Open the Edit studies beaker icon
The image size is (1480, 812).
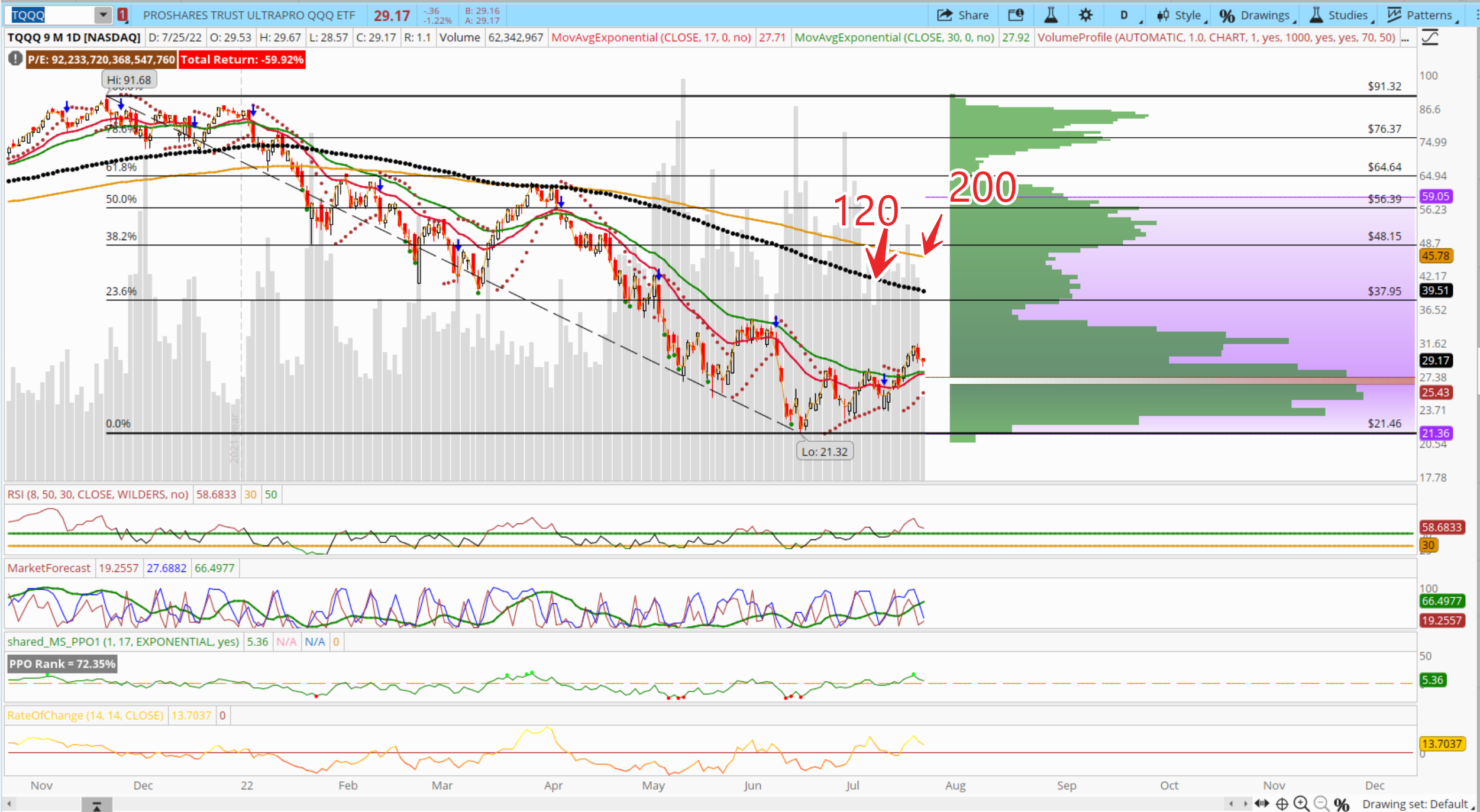point(1051,15)
